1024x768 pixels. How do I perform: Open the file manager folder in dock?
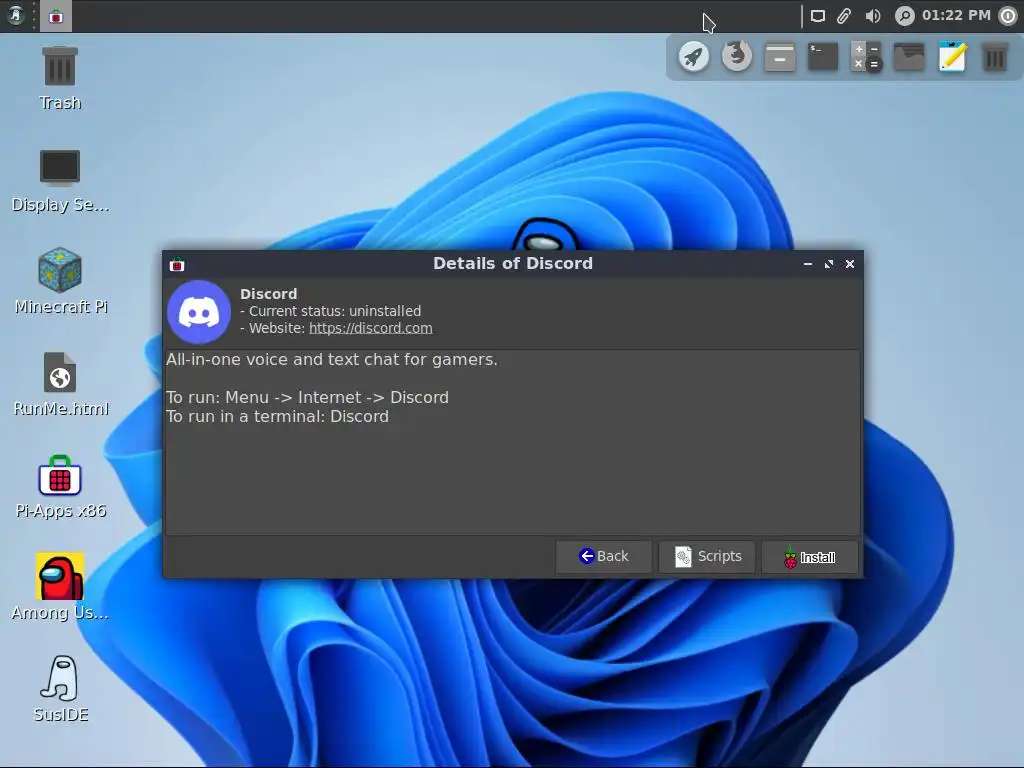point(909,57)
